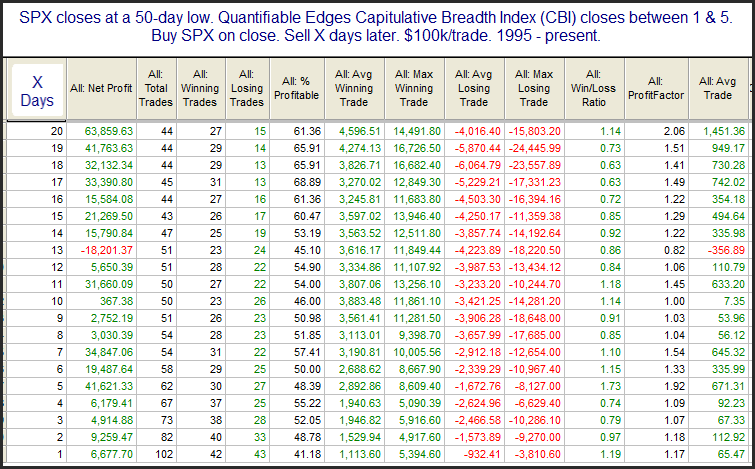Select All: Avg Winning Trade header
This screenshot has height=469, width=755.
[354, 89]
